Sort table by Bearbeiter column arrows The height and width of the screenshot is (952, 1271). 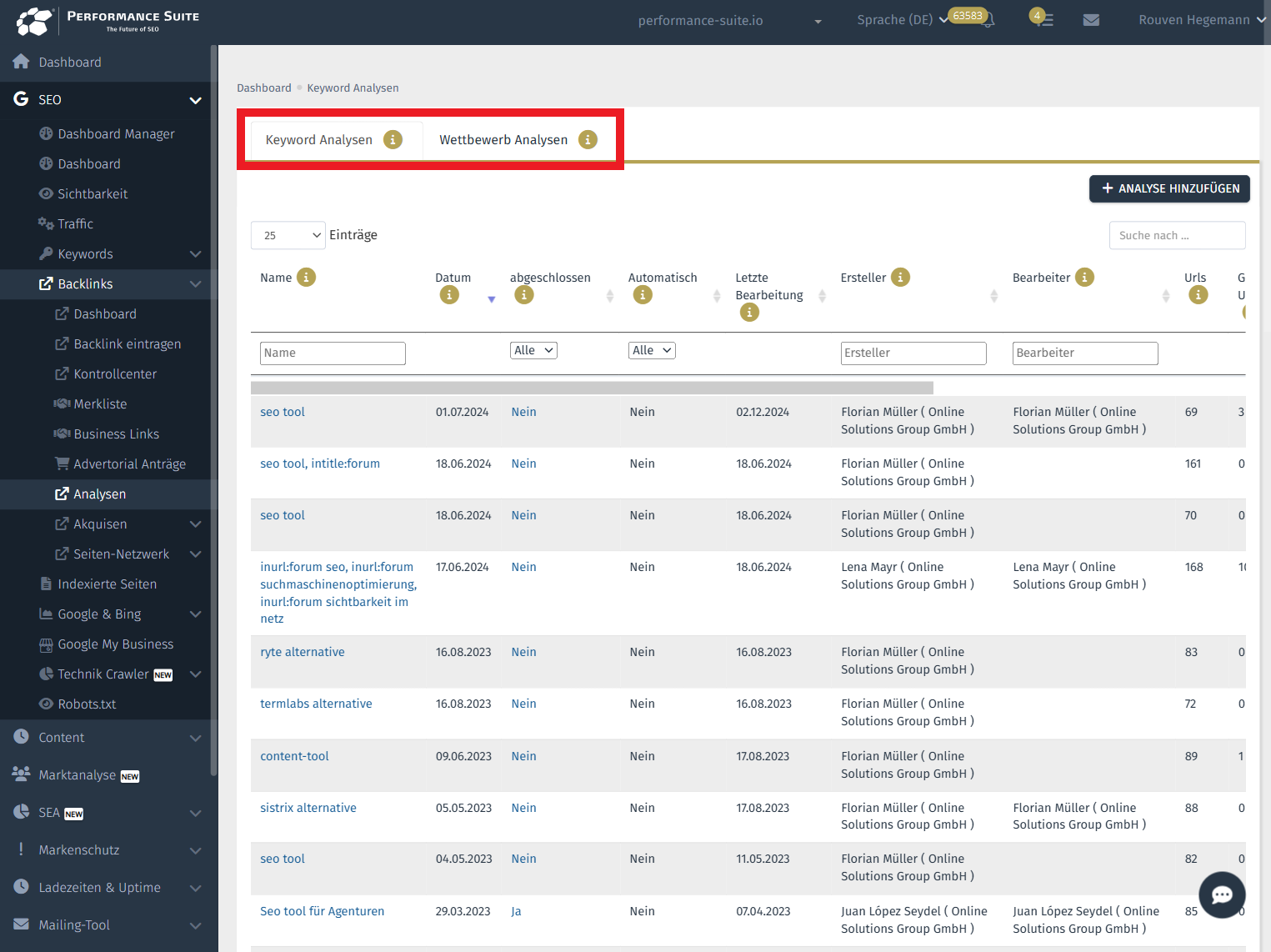(1166, 296)
